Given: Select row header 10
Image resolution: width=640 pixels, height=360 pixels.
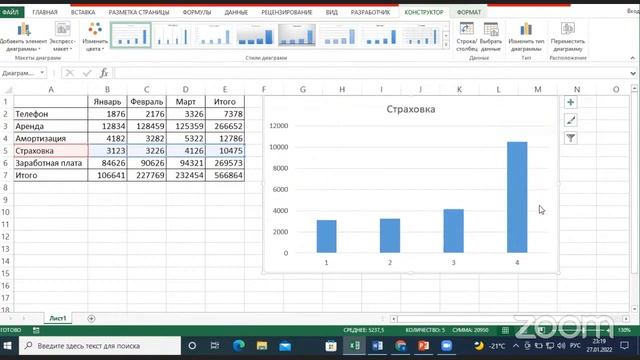Looking at the screenshot, I should (6, 212).
